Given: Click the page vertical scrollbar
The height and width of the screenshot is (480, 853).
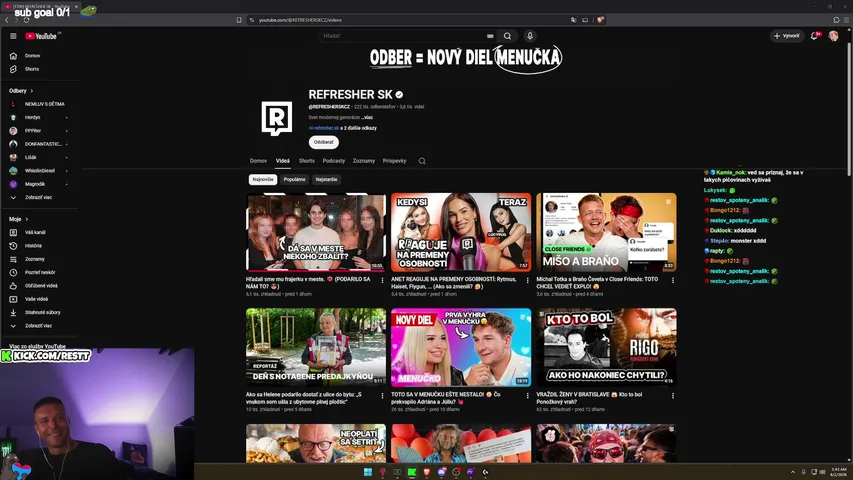Looking at the screenshot, I should pos(849,109).
